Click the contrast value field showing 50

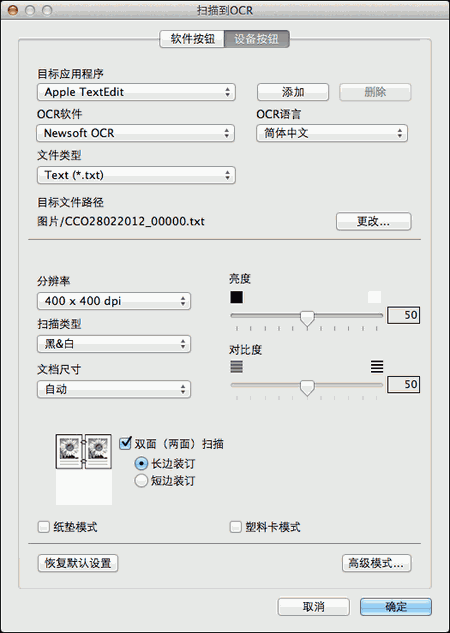[x=403, y=384]
